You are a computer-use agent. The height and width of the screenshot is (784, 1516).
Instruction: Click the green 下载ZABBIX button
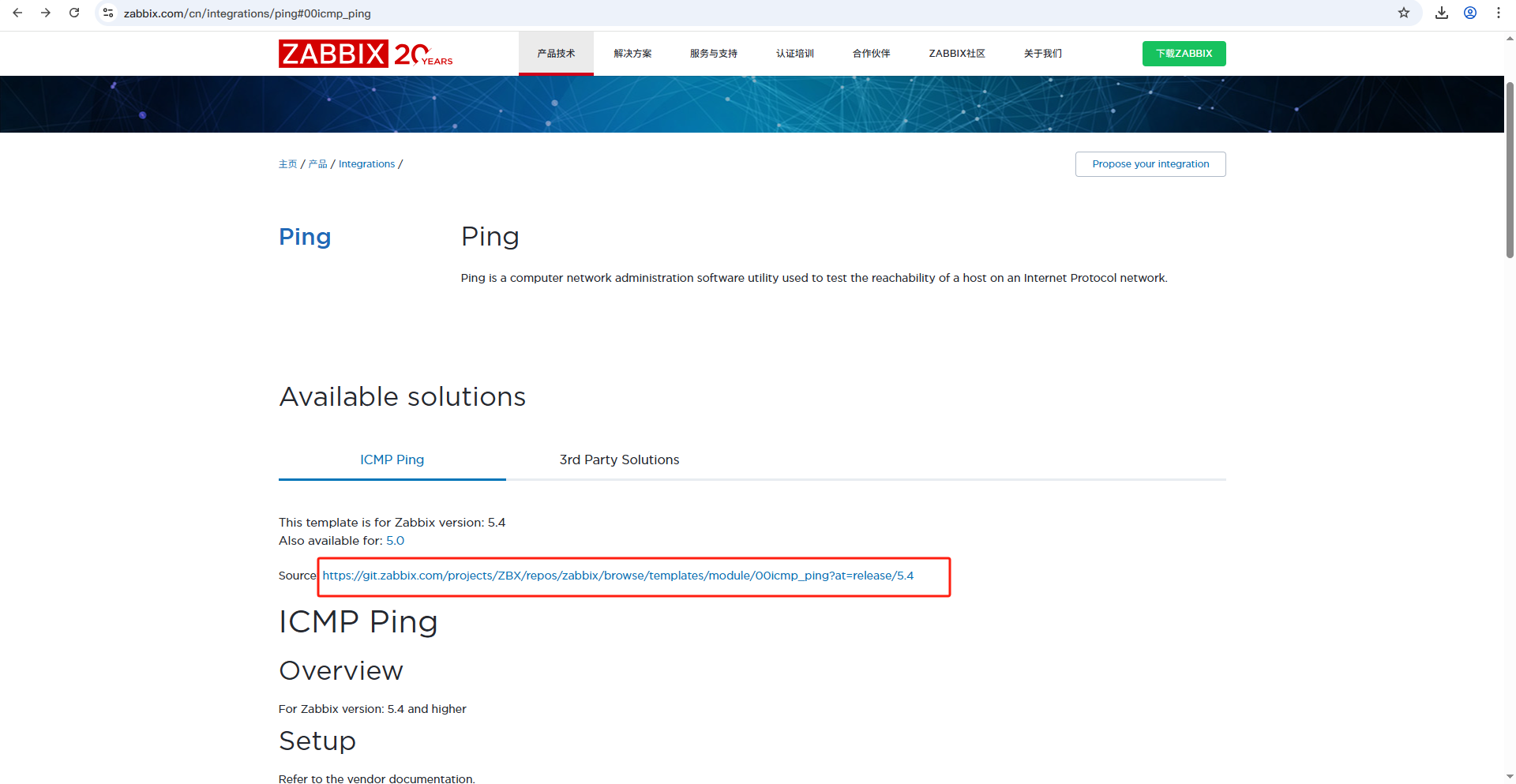coord(1183,54)
